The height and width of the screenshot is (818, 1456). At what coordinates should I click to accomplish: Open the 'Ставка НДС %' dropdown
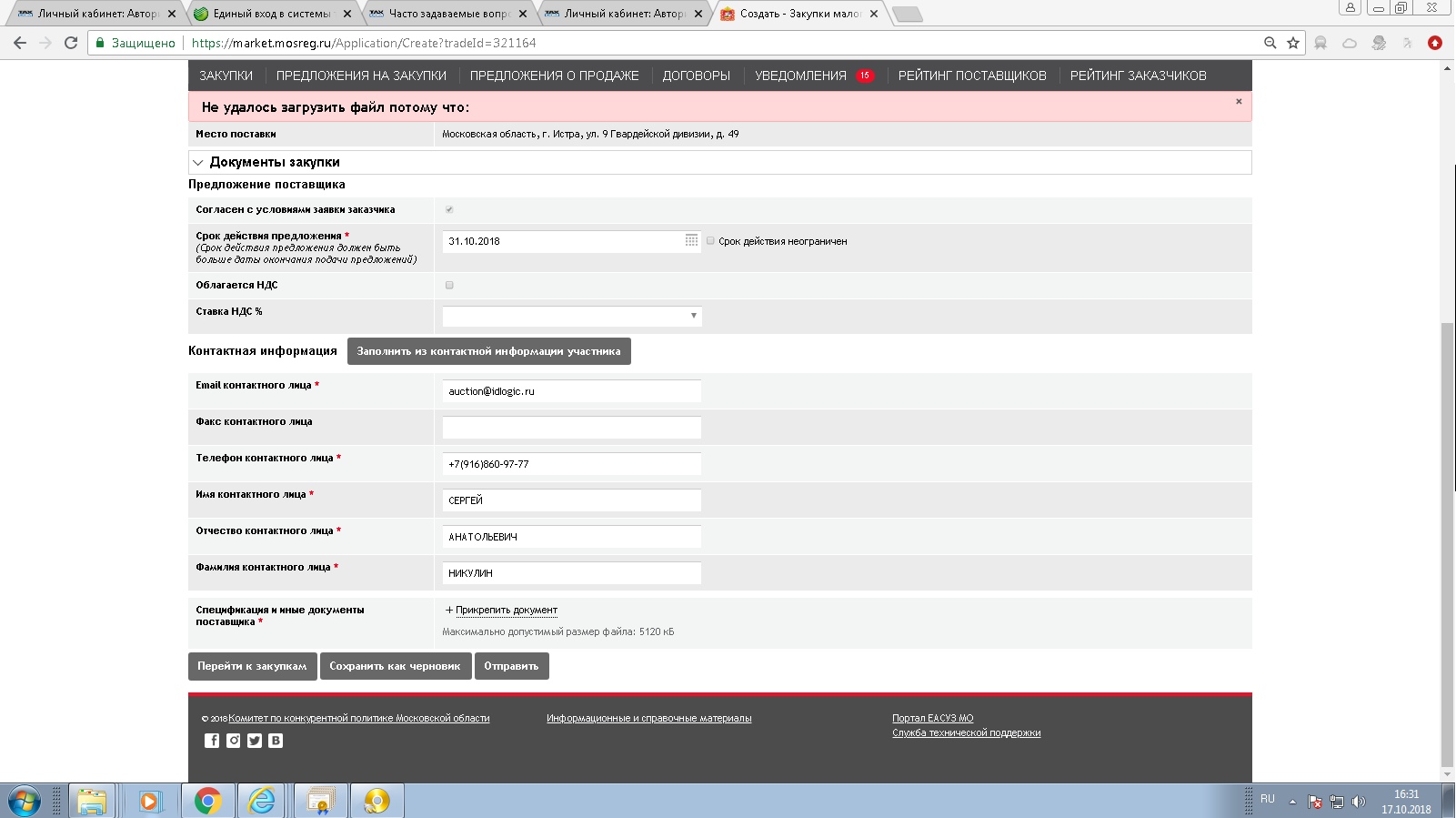tap(572, 316)
